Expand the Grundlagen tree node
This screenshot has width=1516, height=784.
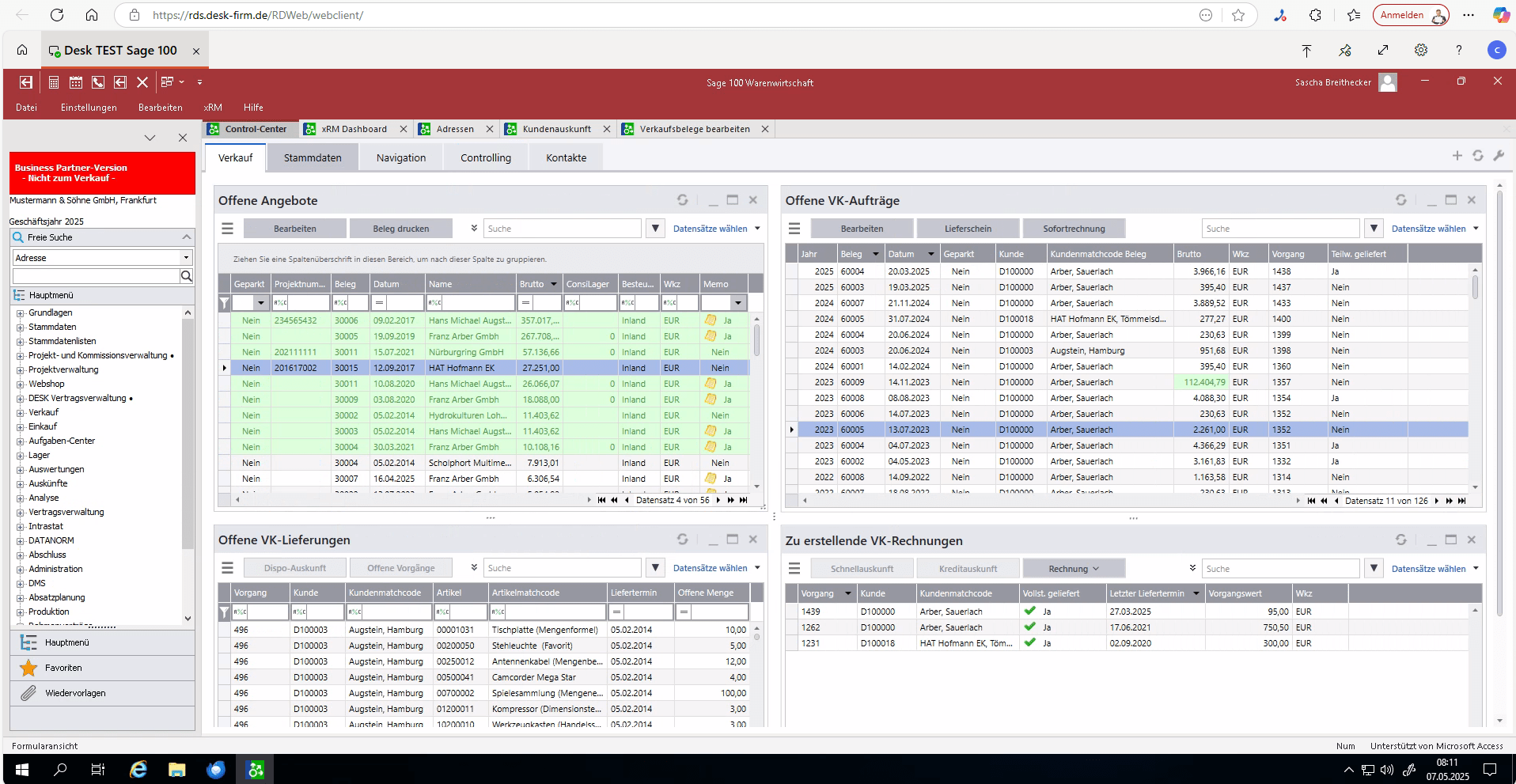coord(21,313)
